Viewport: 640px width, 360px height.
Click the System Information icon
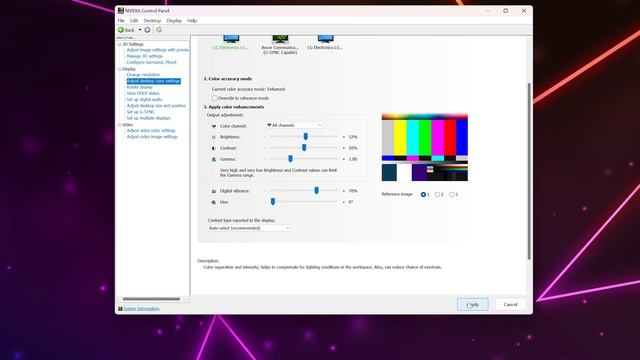coord(120,309)
